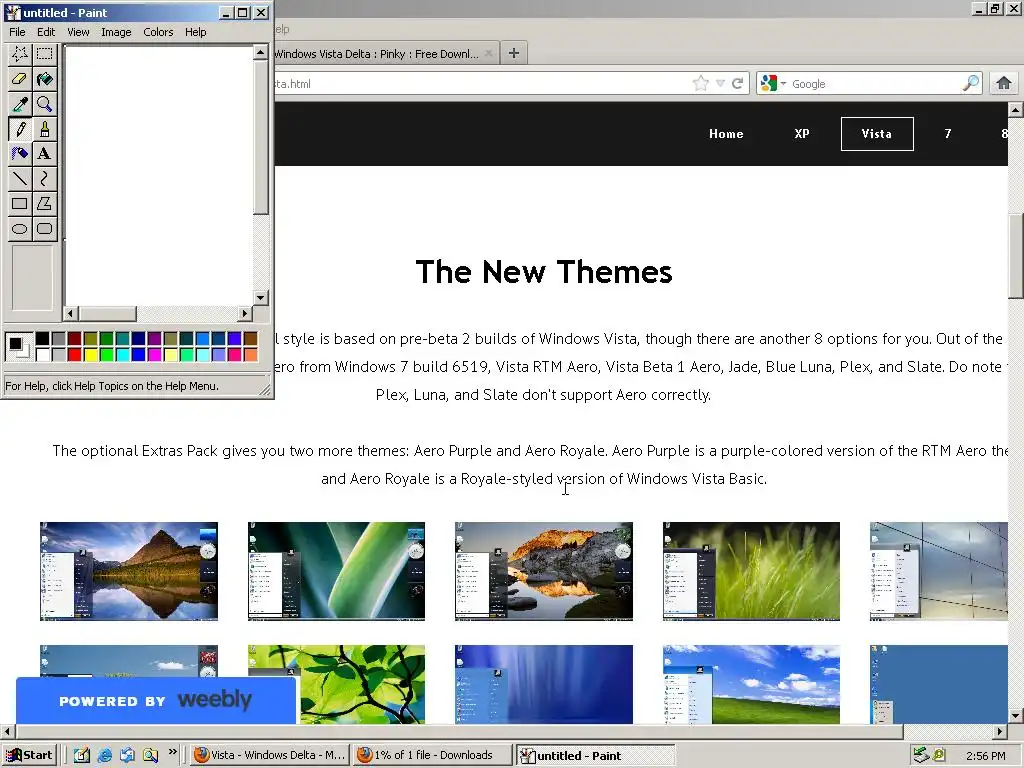
Task: Open the Downloads window from taskbar
Action: [x=431, y=755]
